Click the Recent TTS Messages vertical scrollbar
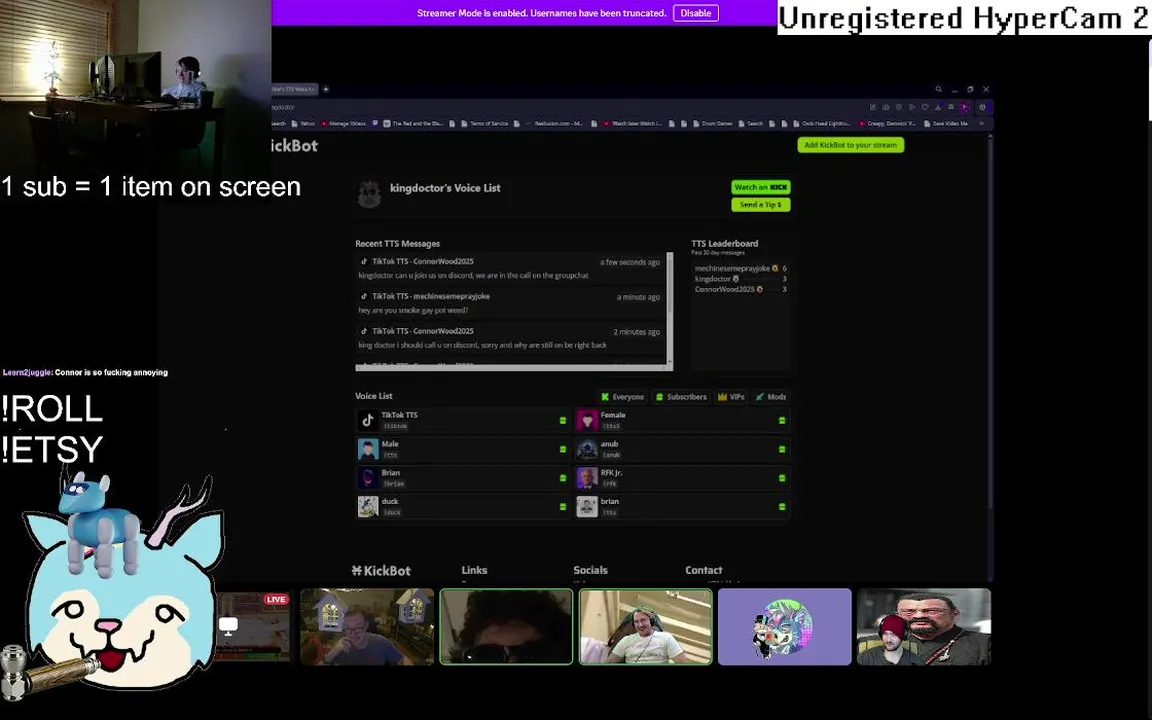The image size is (1152, 720). click(669, 309)
